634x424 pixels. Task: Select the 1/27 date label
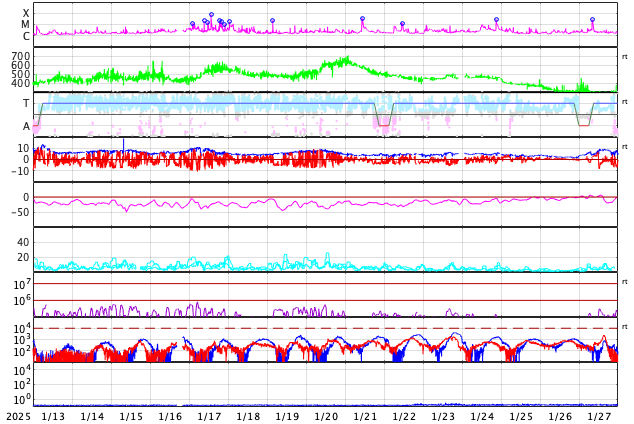[599, 417]
